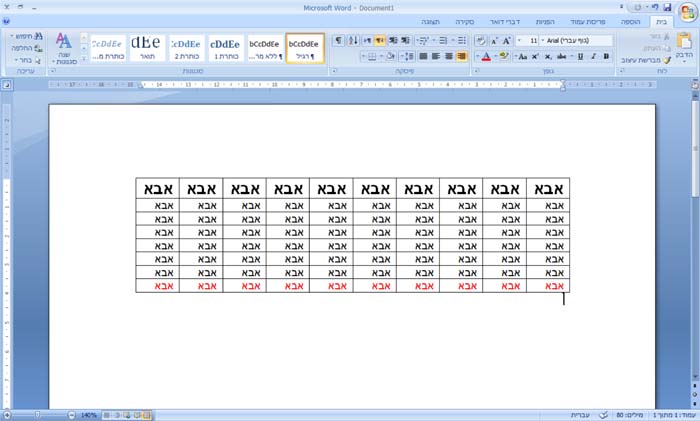
Task: Toggle Superscript formatting
Action: coord(535,56)
